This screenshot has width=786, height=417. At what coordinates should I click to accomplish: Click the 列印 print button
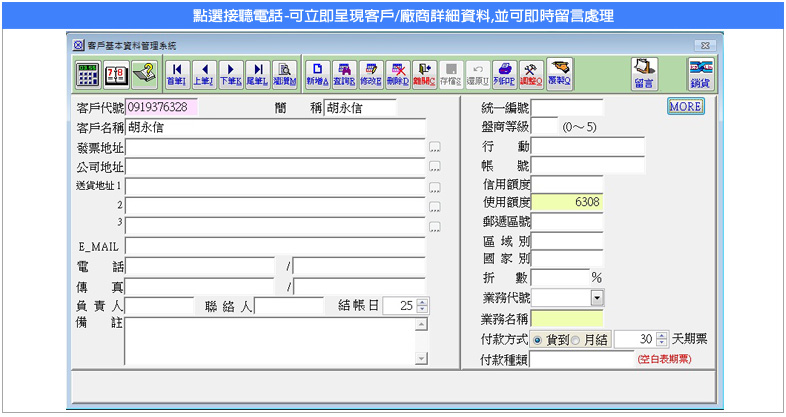pos(503,74)
